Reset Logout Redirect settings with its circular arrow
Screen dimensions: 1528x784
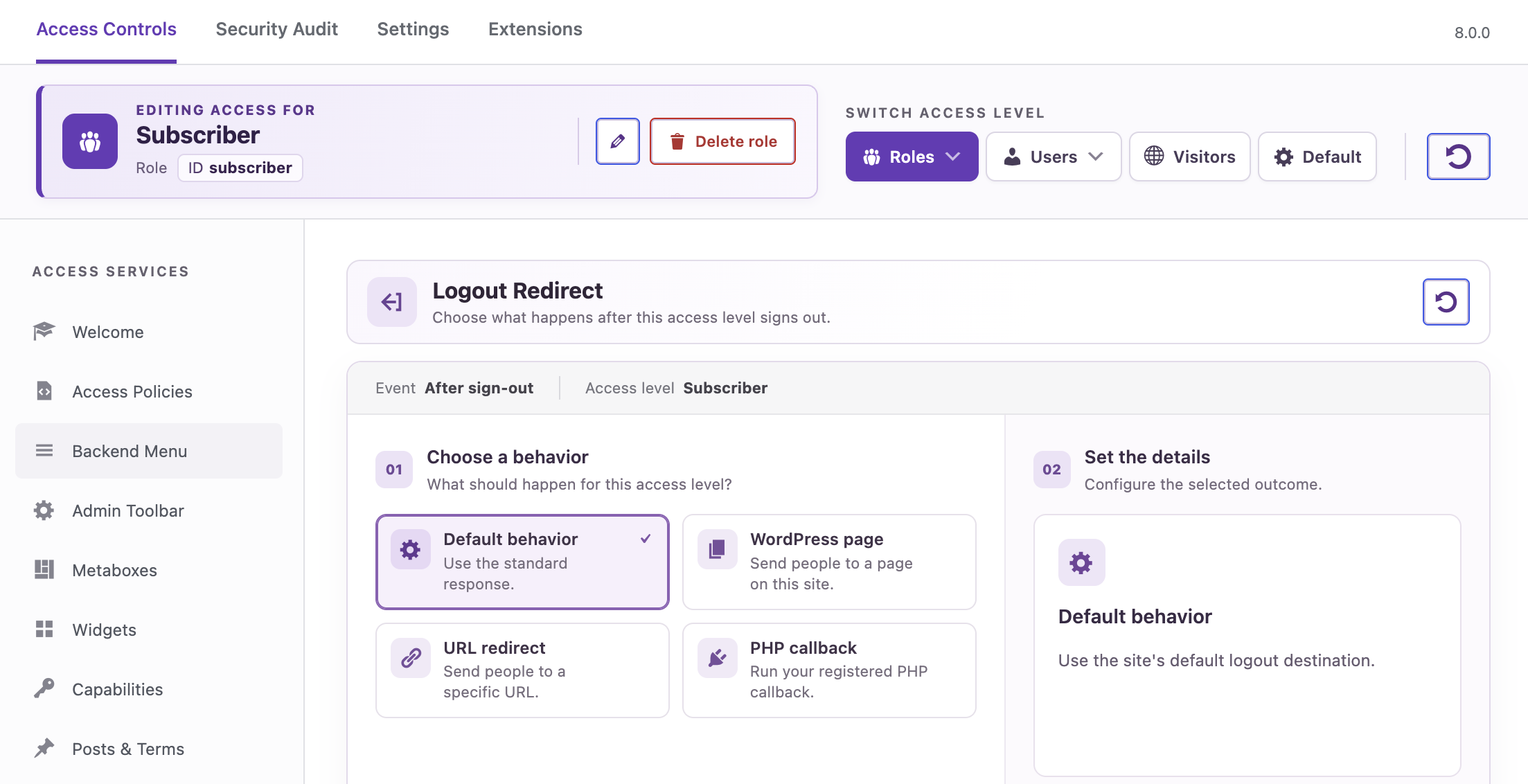tap(1446, 302)
